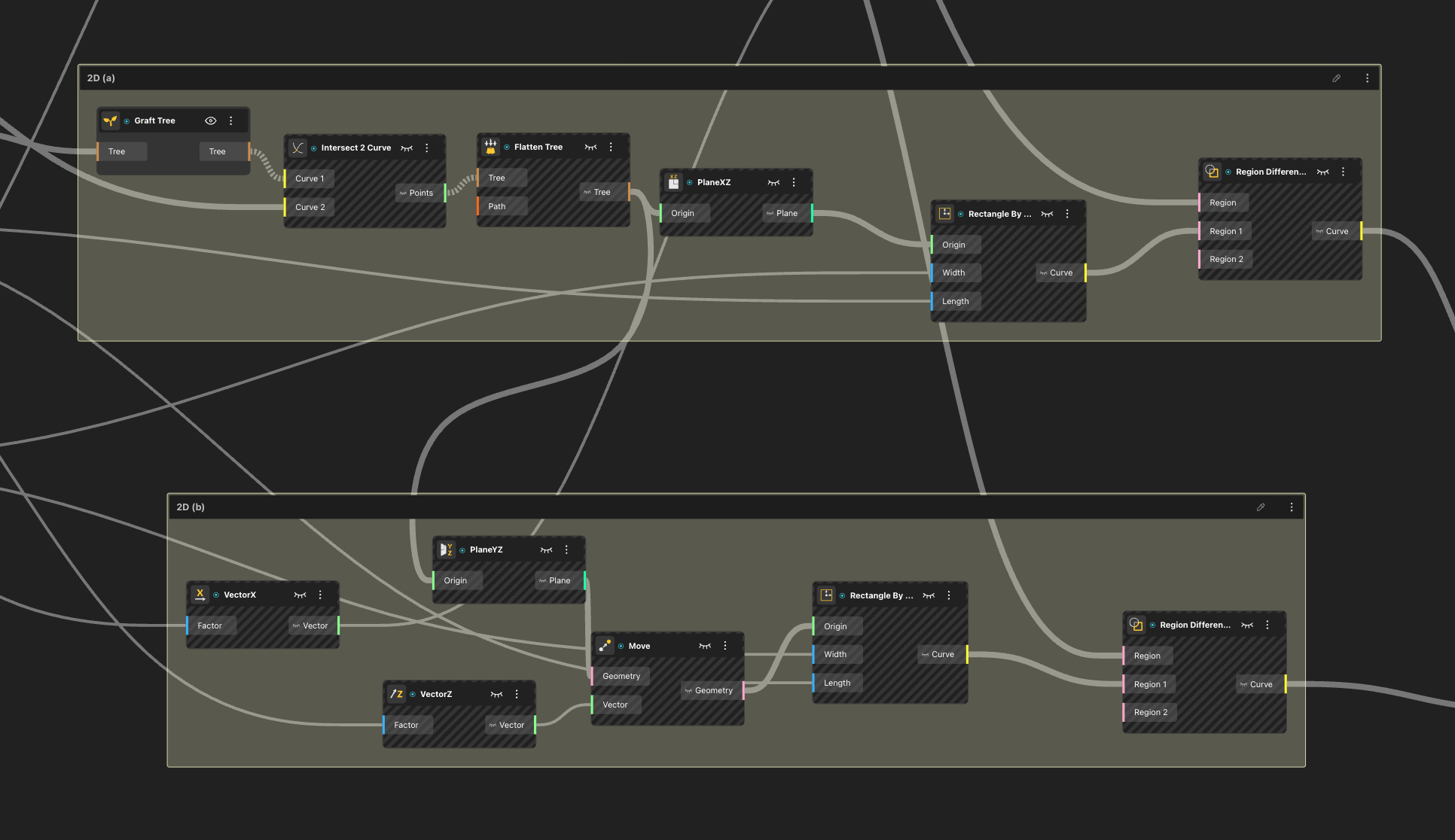Click Factor input of VectorX node

point(209,625)
